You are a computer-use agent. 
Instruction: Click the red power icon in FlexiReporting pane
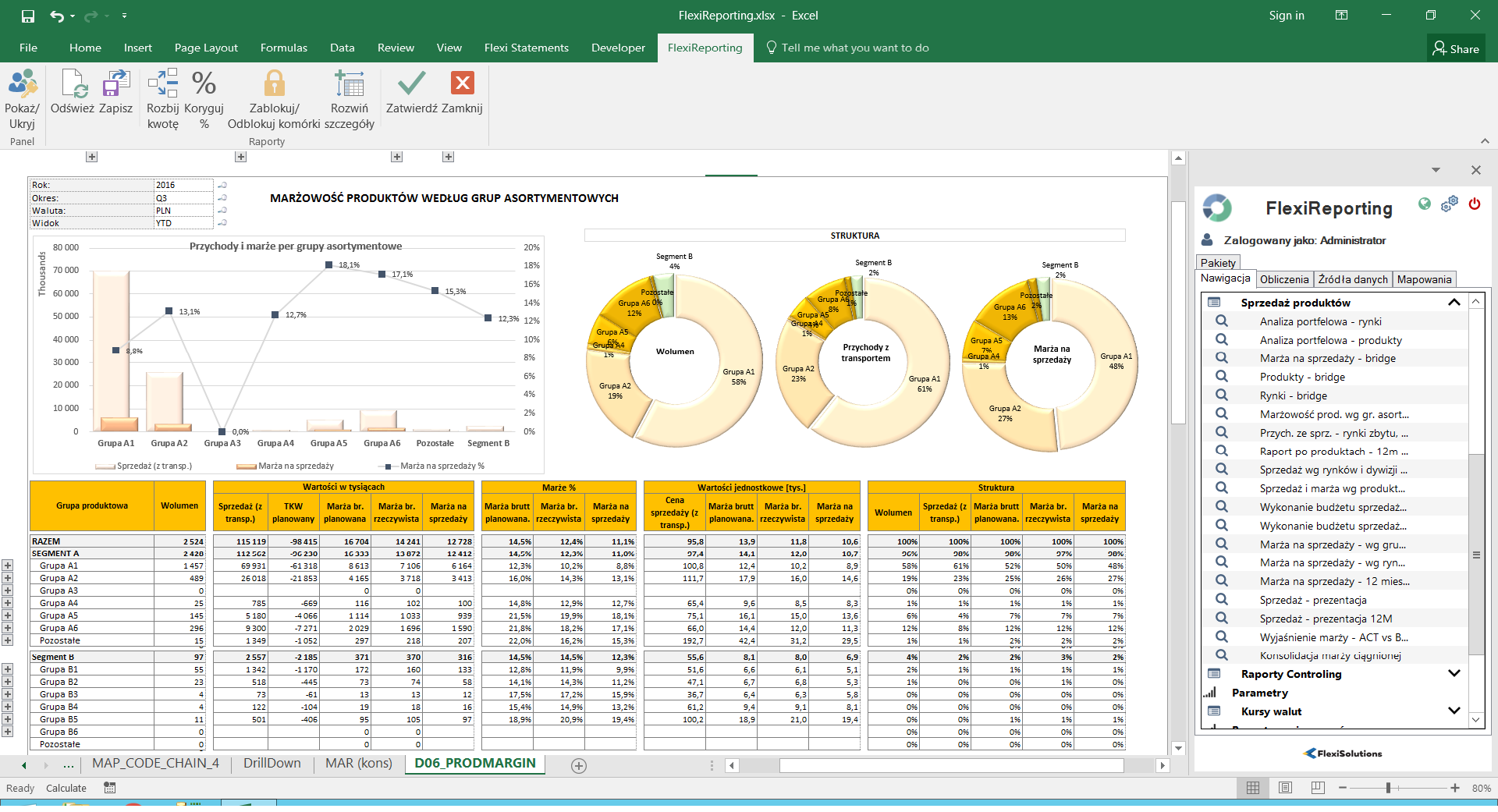click(x=1474, y=204)
